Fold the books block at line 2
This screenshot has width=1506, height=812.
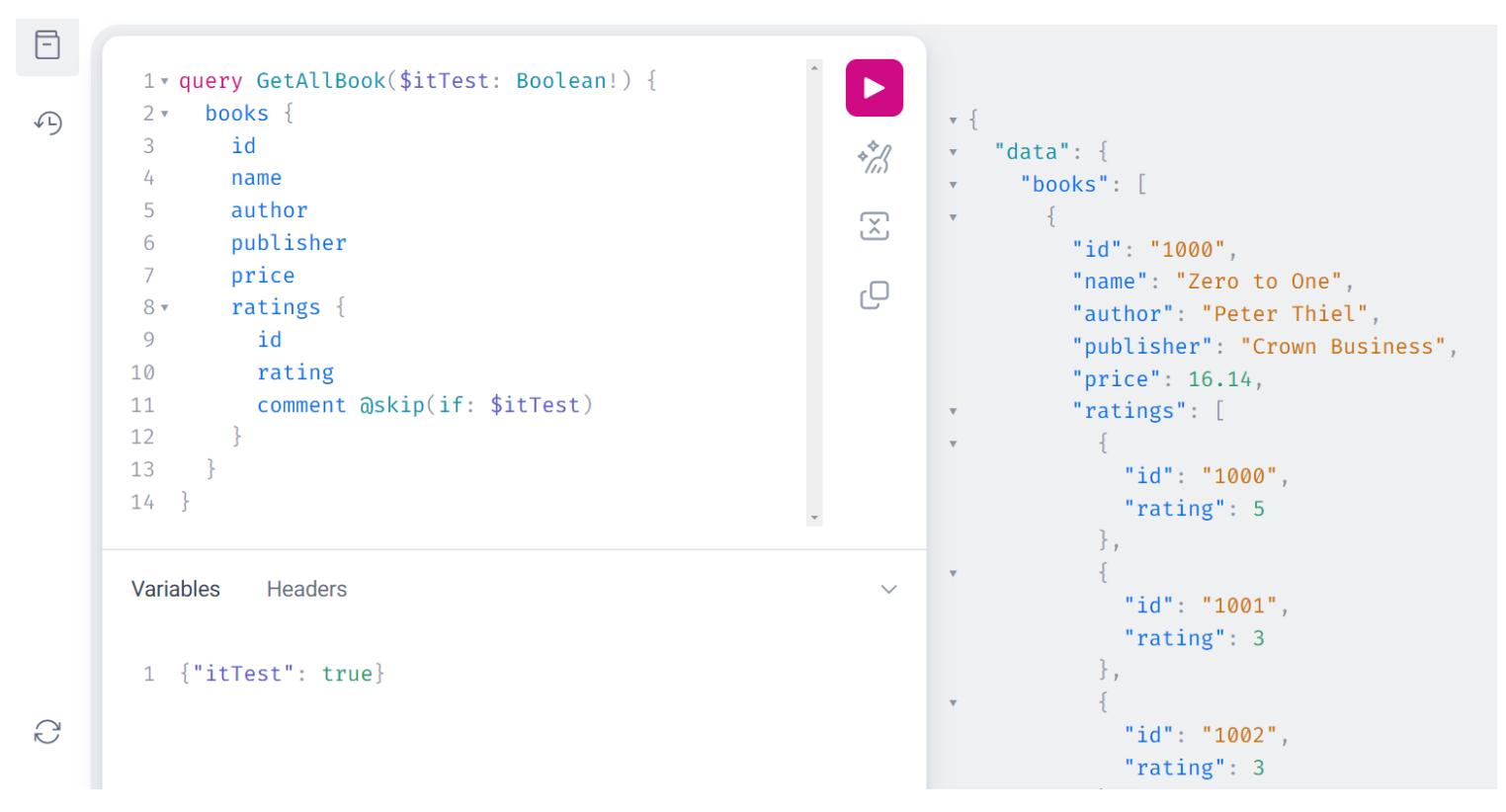[x=165, y=114]
